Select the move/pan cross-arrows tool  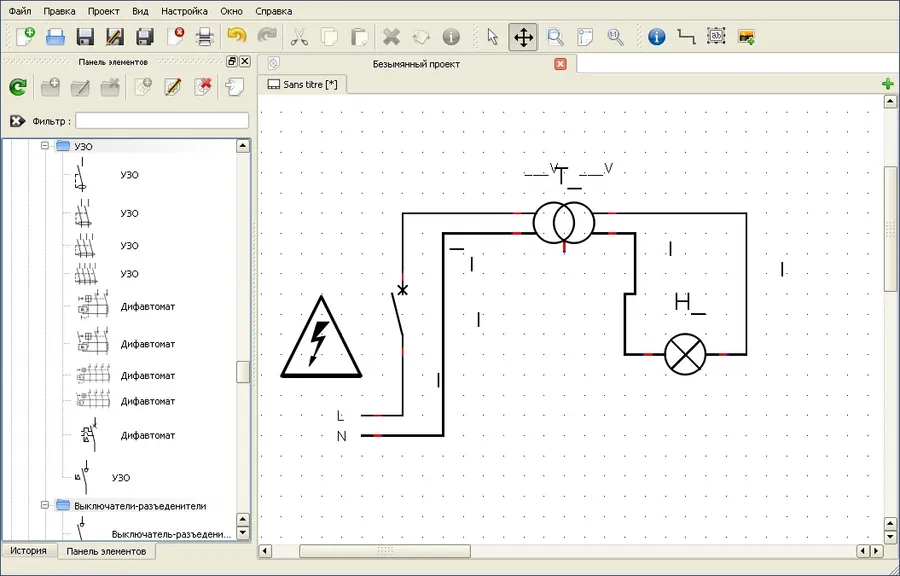pyautogui.click(x=522, y=37)
